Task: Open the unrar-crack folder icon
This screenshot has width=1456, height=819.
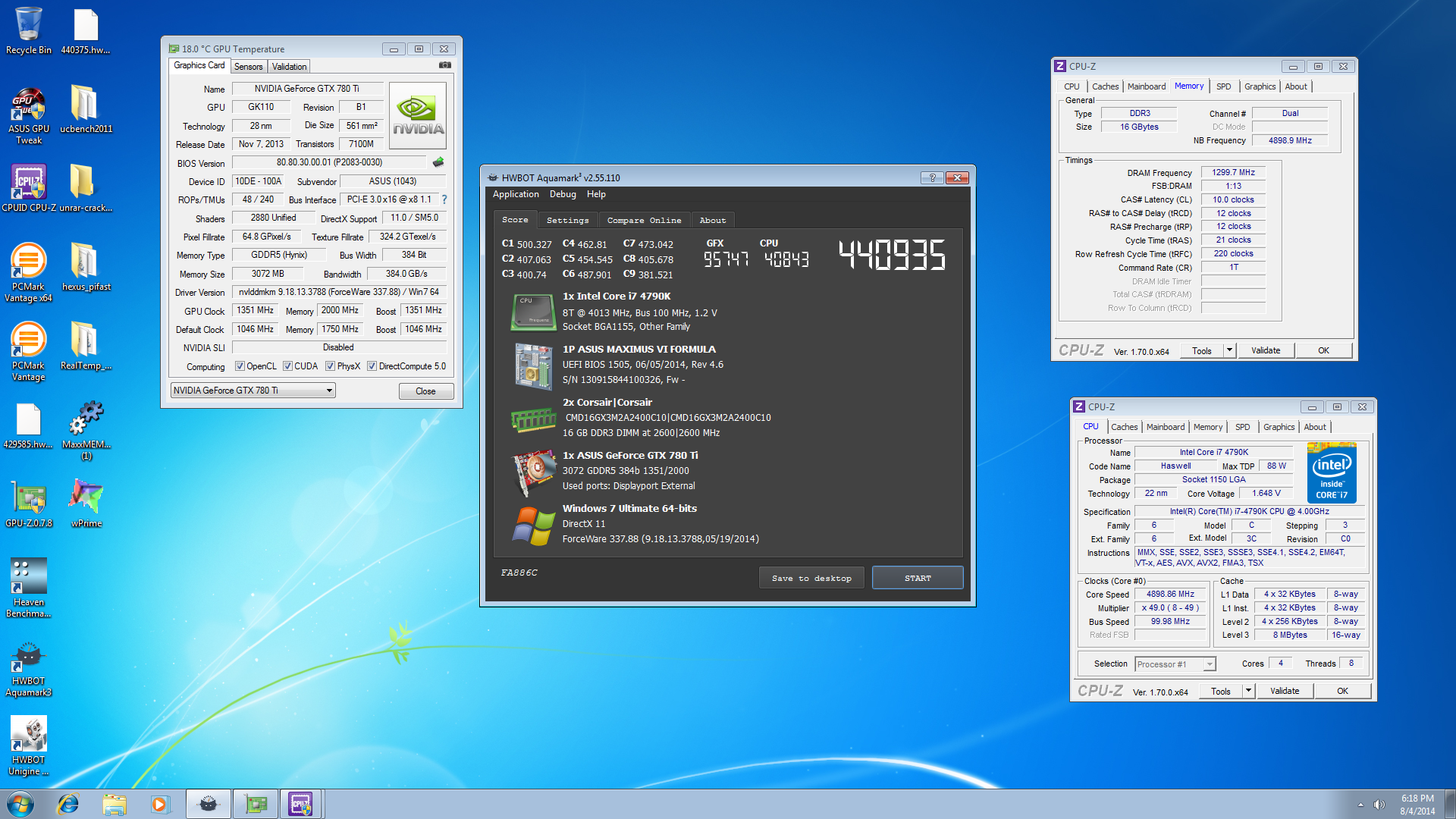Action: (86, 188)
